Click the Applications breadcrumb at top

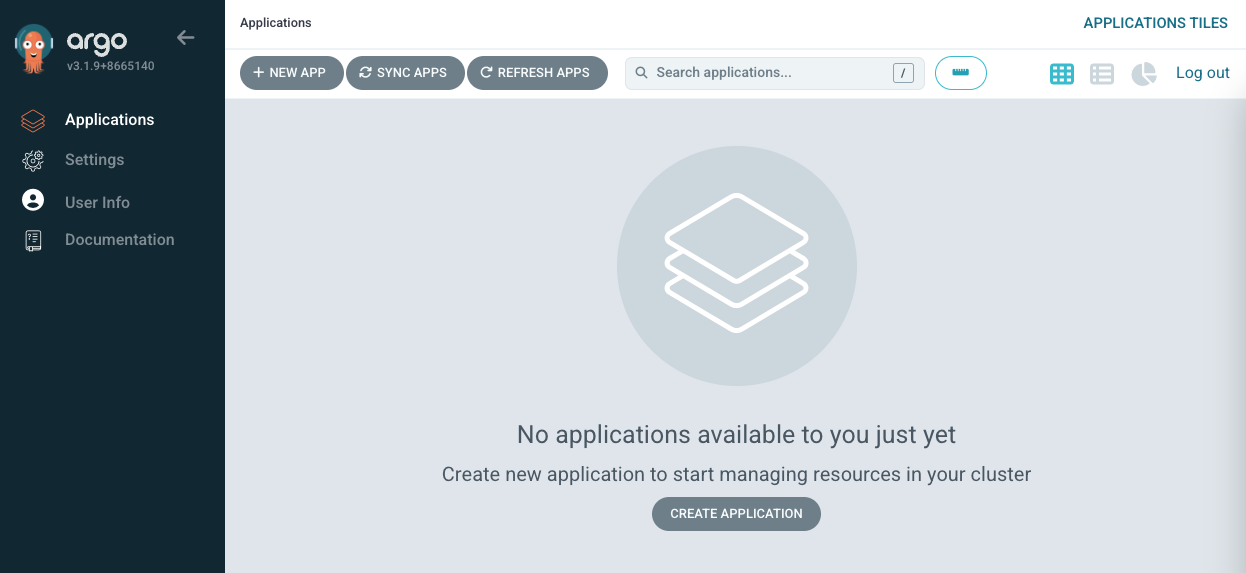coord(276,23)
